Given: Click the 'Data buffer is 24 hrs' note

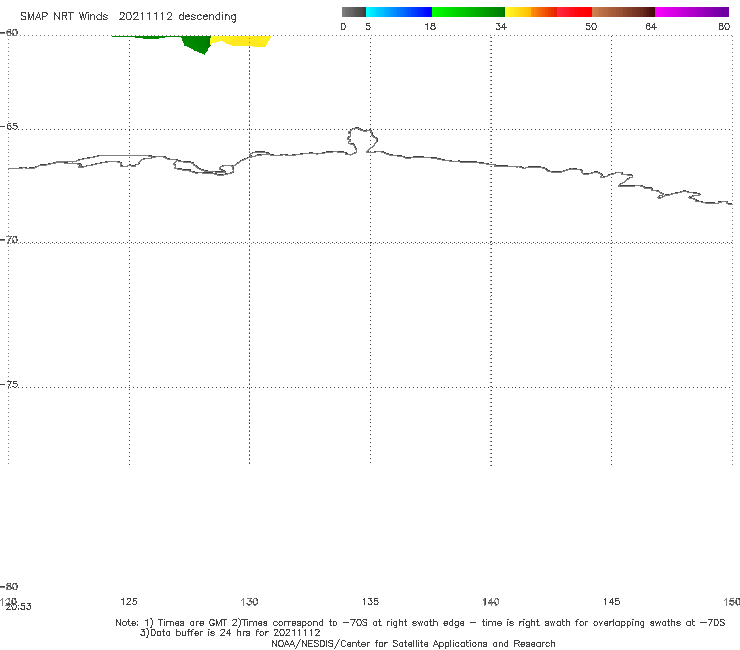Looking at the screenshot, I should [x=230, y=633].
